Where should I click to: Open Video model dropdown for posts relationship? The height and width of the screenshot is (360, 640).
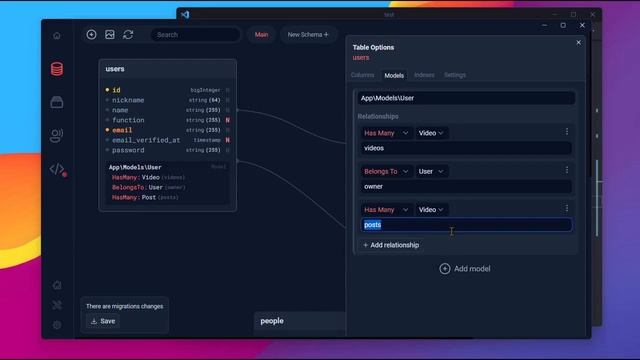[431, 210]
